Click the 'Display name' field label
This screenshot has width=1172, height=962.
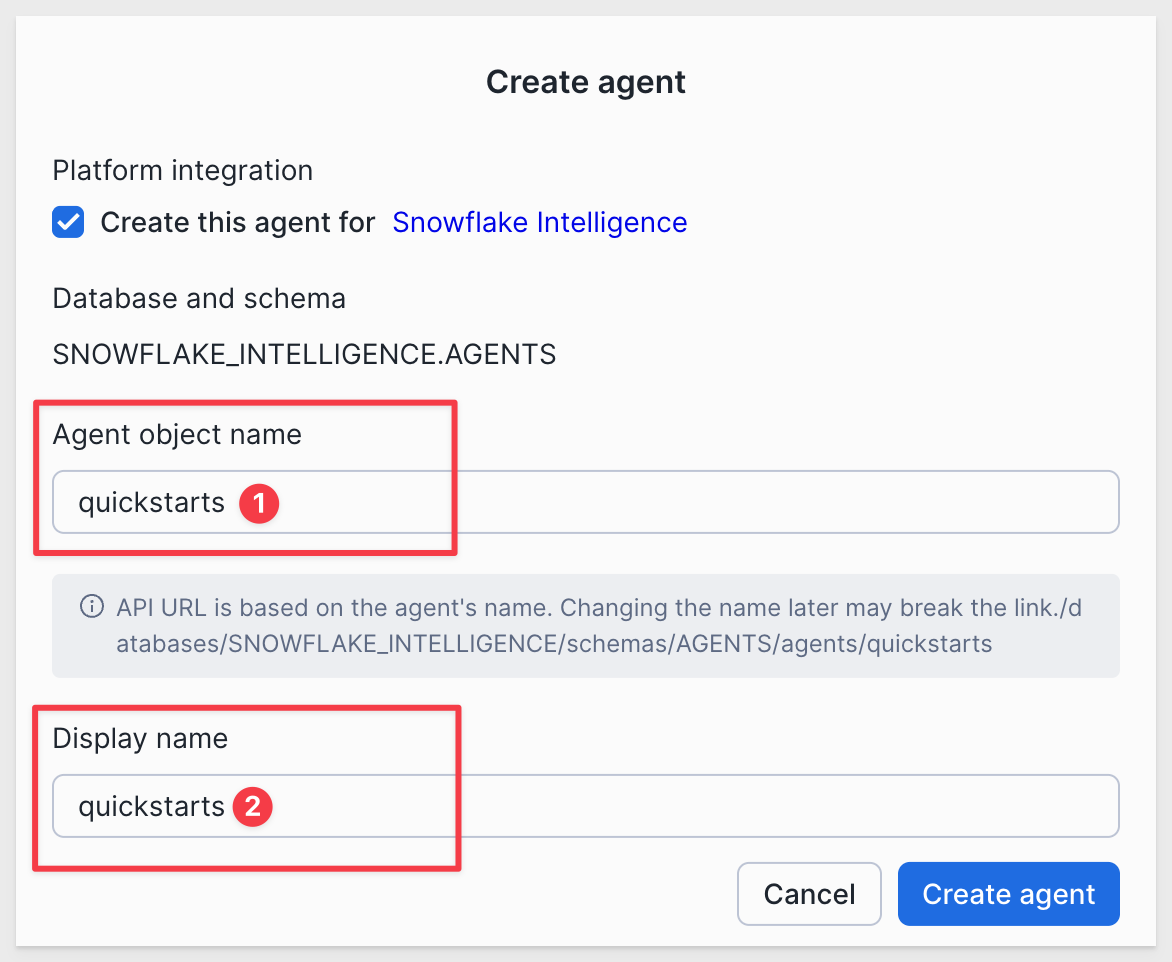[x=140, y=739]
